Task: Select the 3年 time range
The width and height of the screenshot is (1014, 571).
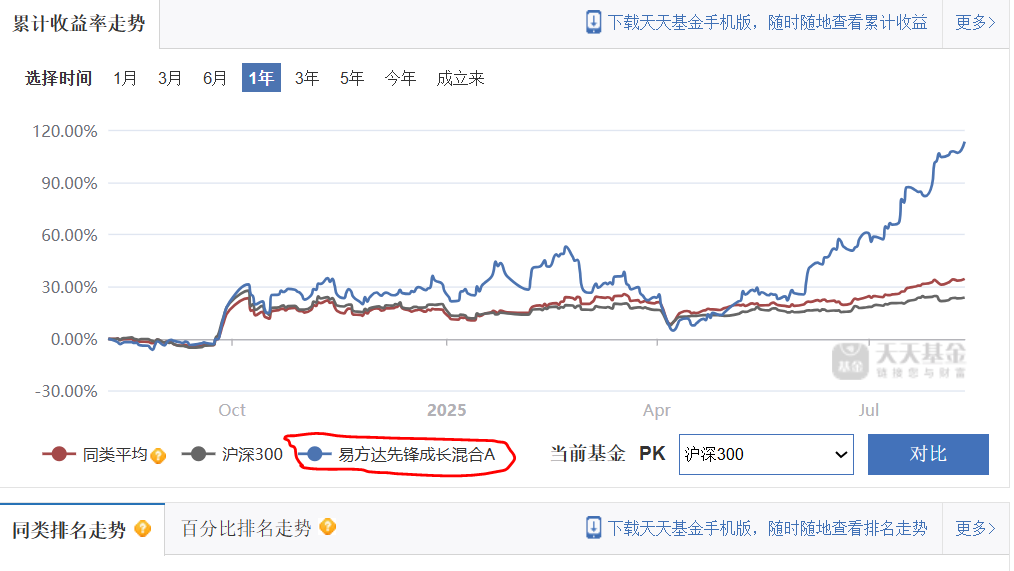Action: pos(307,78)
